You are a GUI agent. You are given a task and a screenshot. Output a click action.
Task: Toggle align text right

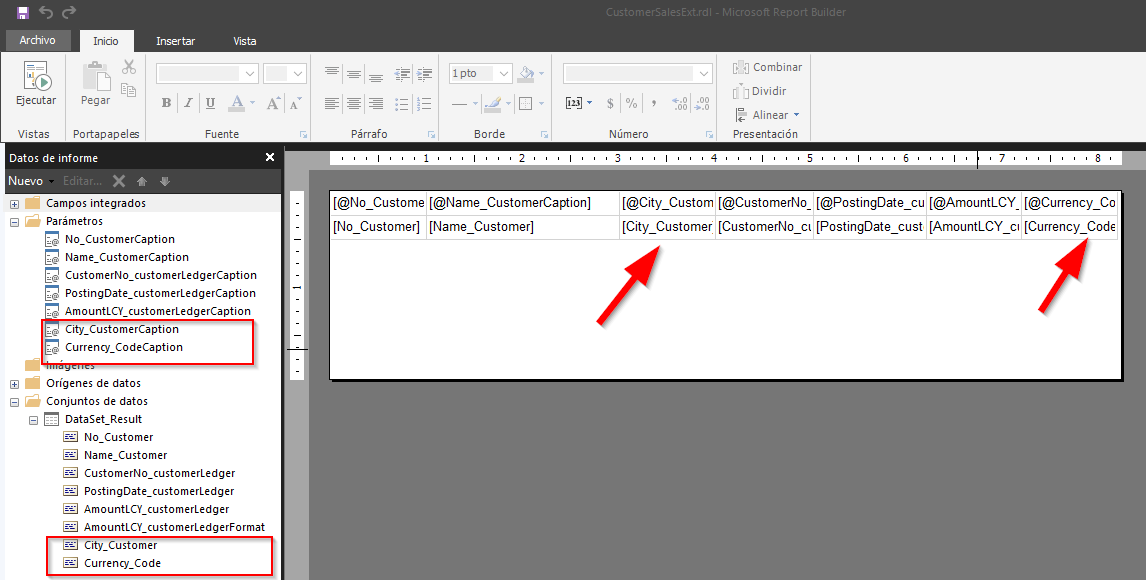click(x=376, y=104)
